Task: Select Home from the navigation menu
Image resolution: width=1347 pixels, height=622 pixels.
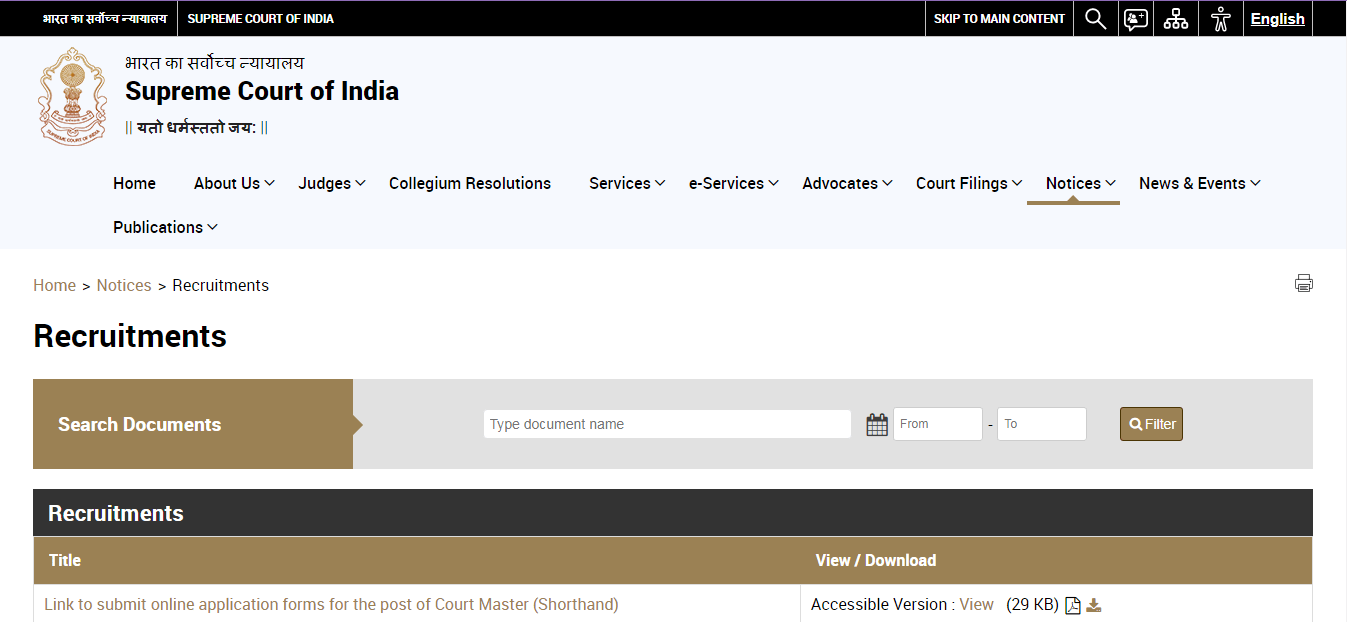Action: point(134,183)
